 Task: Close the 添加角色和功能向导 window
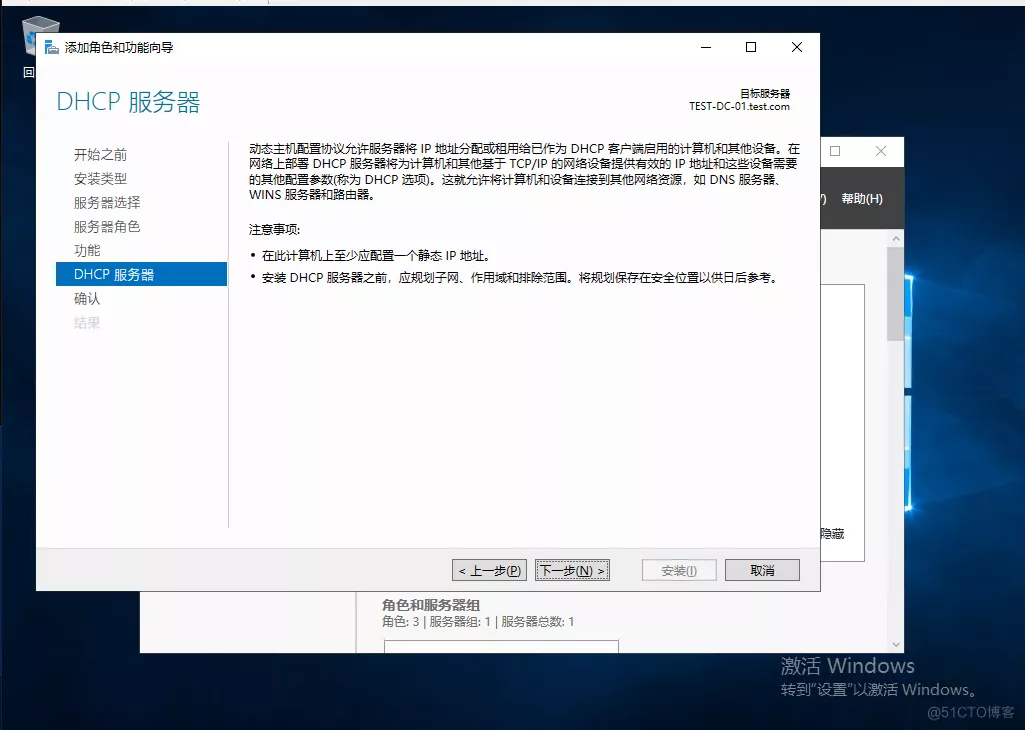point(797,47)
